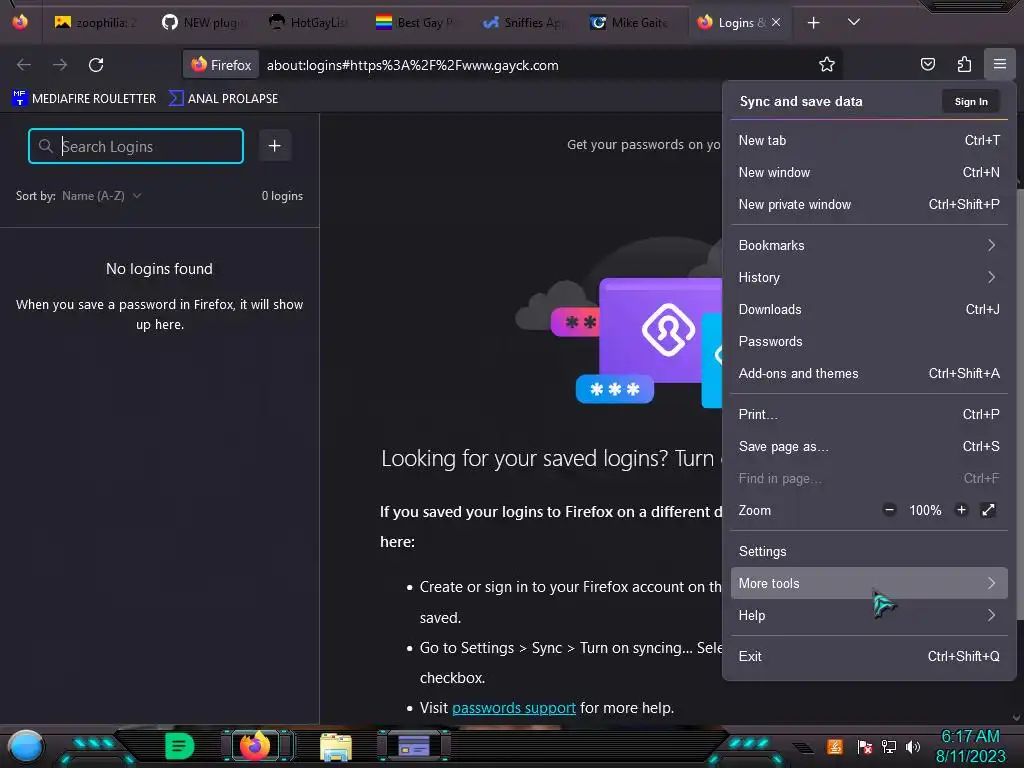Focus the Search Logins field

(x=136, y=146)
